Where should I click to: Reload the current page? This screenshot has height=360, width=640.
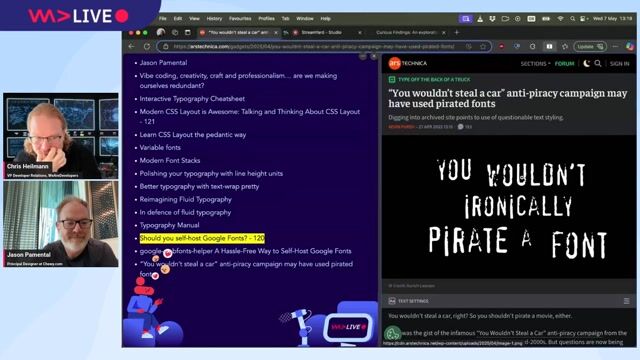pyautogui.click(x=147, y=47)
